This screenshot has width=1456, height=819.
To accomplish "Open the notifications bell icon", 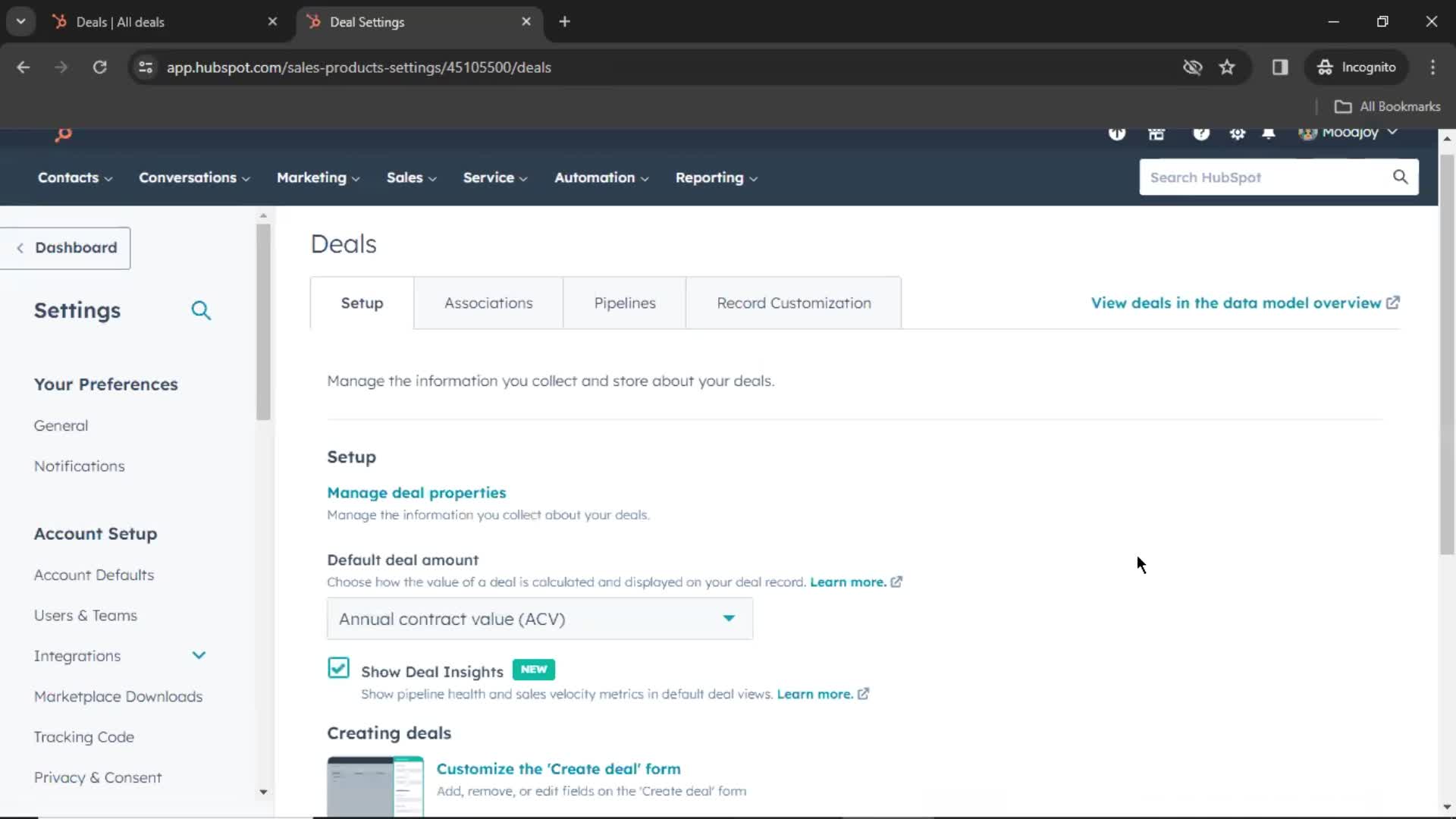I will (x=1268, y=133).
